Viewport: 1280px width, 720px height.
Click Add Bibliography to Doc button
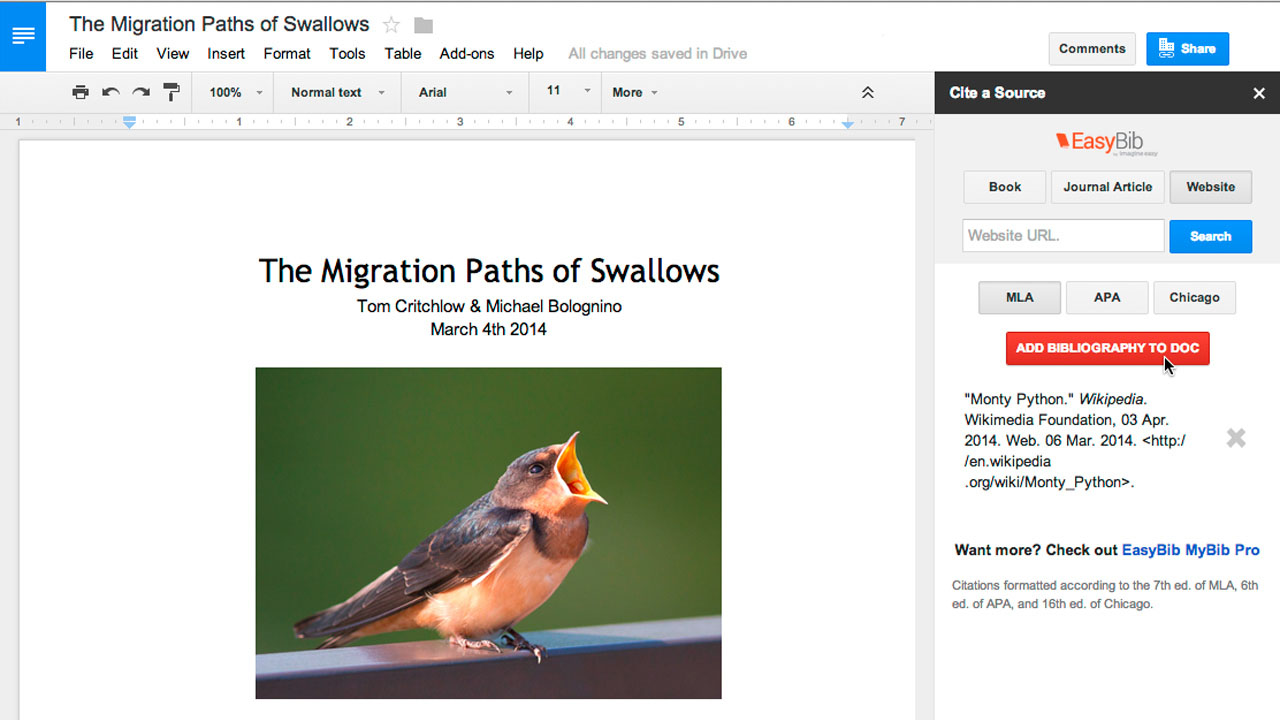(x=1107, y=348)
